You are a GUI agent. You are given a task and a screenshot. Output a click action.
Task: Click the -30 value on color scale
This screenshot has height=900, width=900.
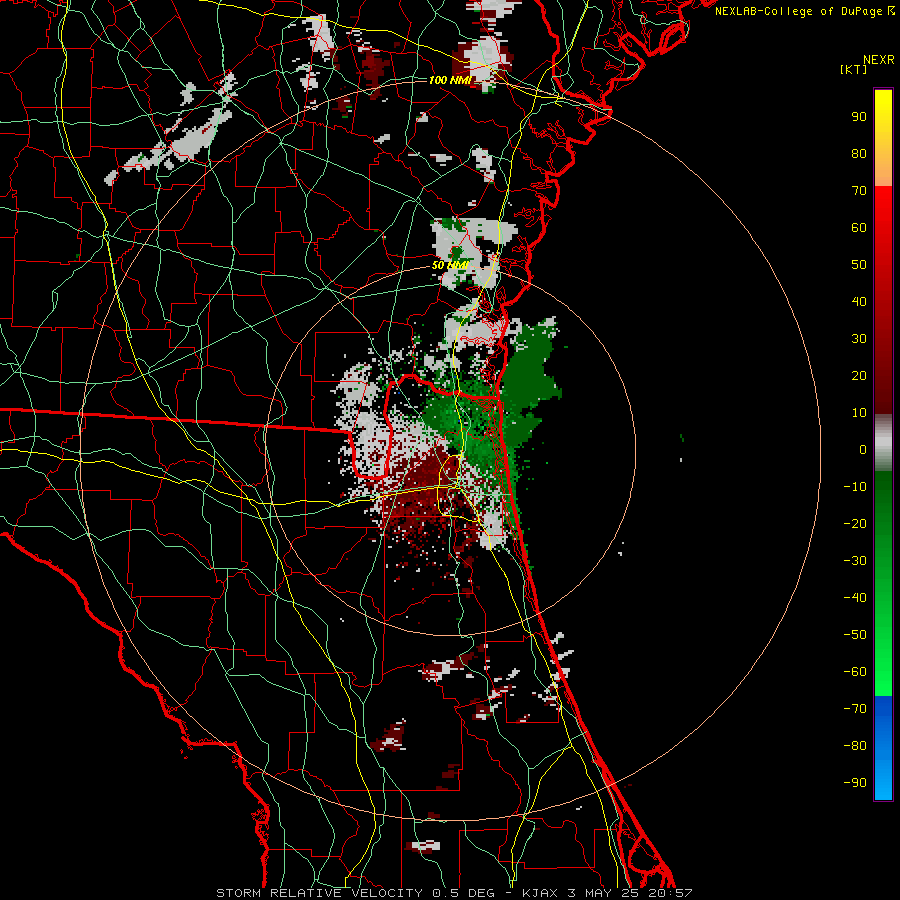coord(855,561)
